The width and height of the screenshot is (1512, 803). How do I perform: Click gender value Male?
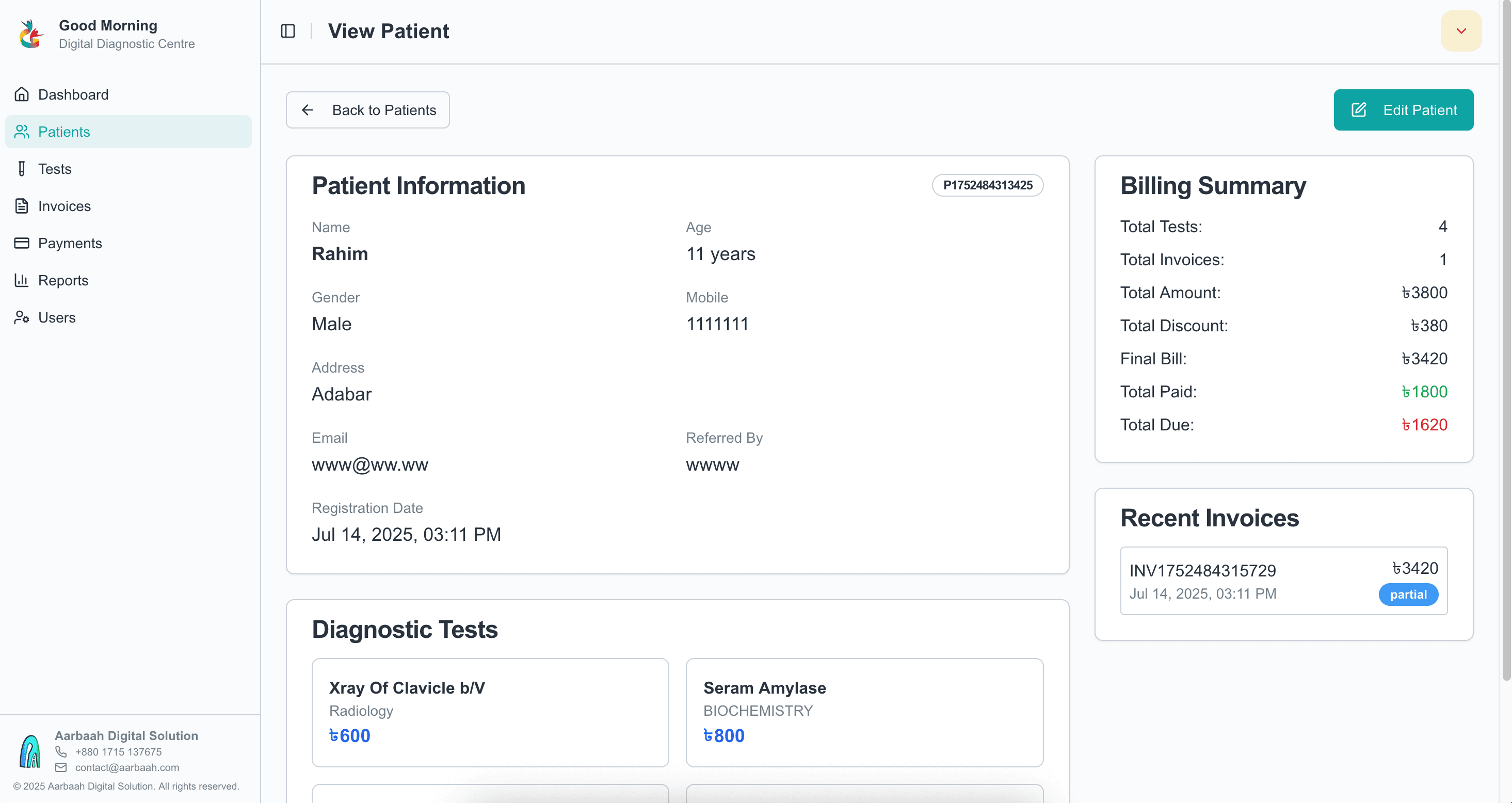pyautogui.click(x=332, y=324)
